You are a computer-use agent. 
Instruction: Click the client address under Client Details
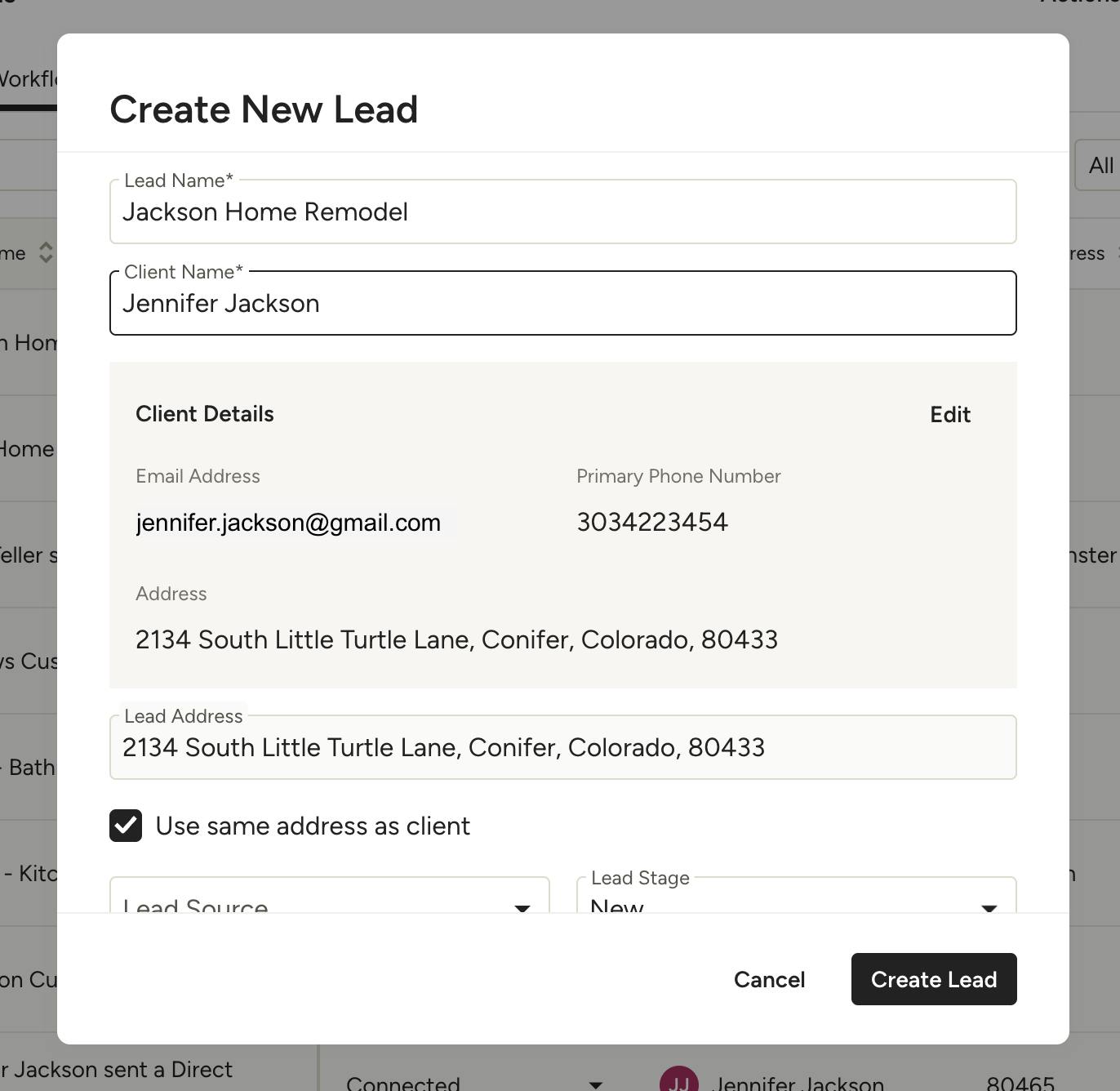pyautogui.click(x=456, y=640)
